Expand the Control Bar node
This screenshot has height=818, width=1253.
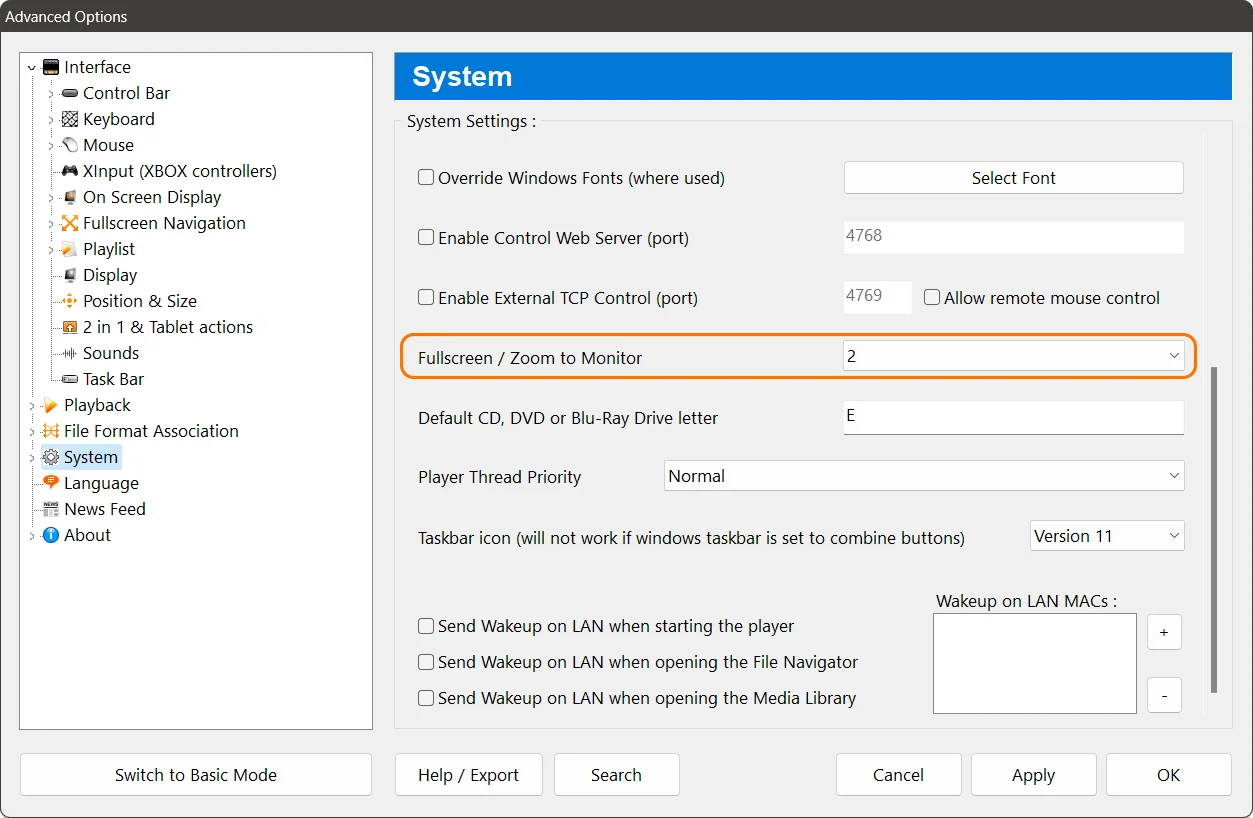(51, 94)
